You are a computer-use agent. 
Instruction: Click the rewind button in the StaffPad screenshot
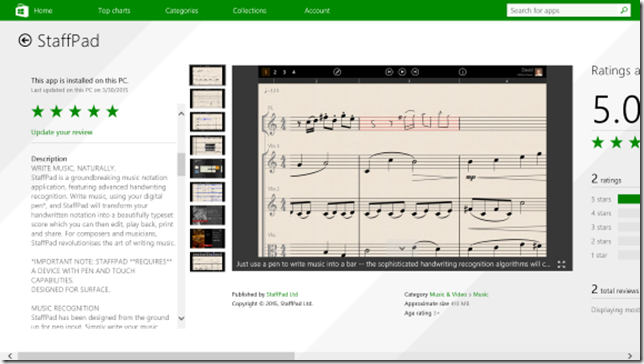pyautogui.click(x=389, y=72)
